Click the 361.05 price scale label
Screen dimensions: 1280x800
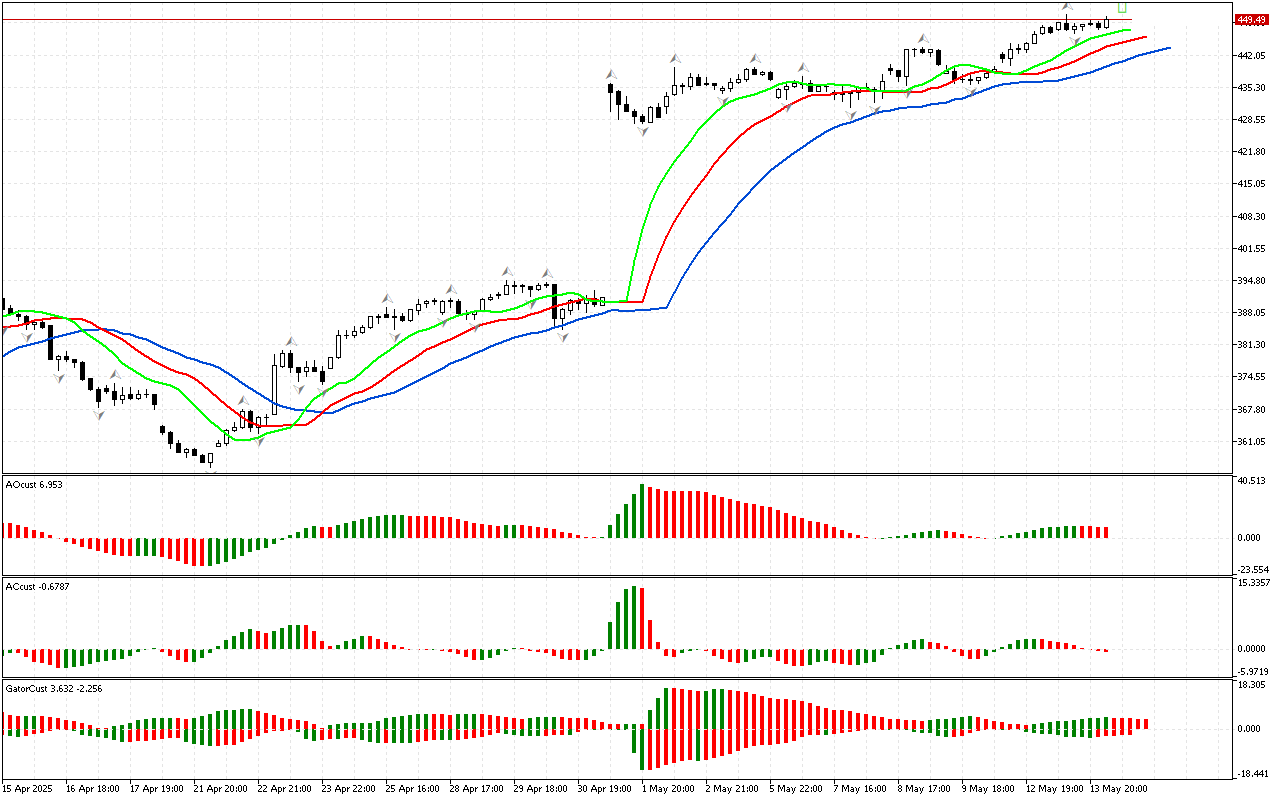1252,442
